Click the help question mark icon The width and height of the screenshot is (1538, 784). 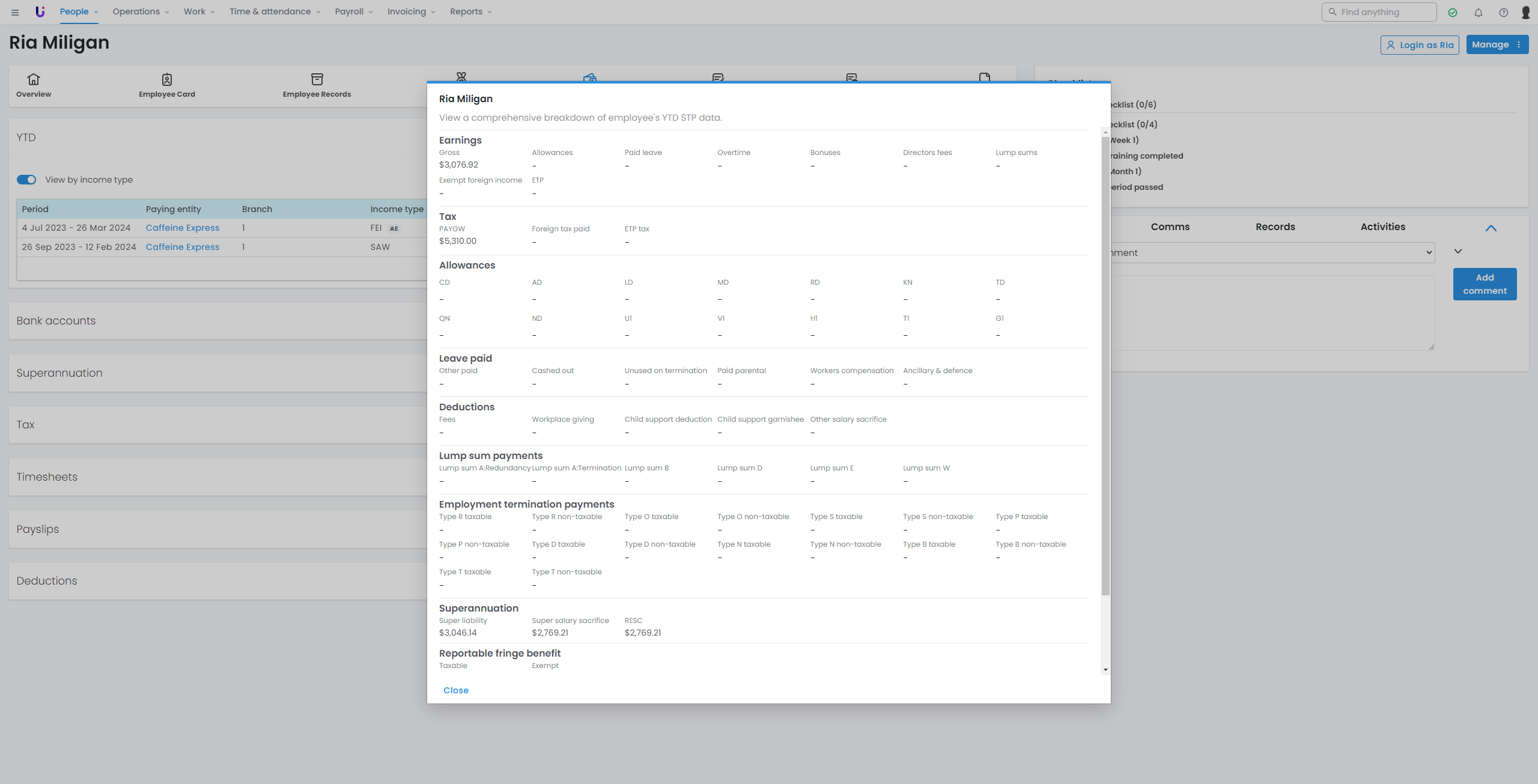pos(1503,13)
